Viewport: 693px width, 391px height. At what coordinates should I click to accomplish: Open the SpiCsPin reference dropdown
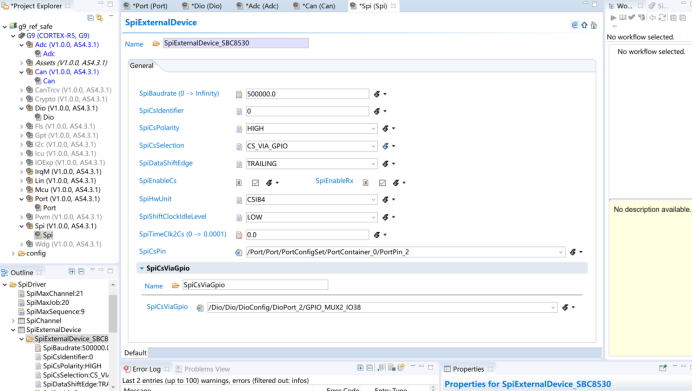pyautogui.click(x=560, y=252)
